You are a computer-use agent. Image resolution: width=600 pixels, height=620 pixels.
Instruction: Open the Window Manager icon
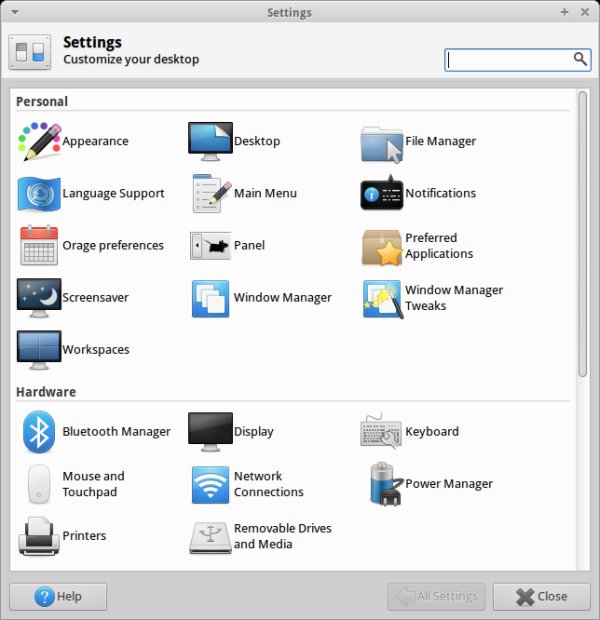tap(210, 299)
